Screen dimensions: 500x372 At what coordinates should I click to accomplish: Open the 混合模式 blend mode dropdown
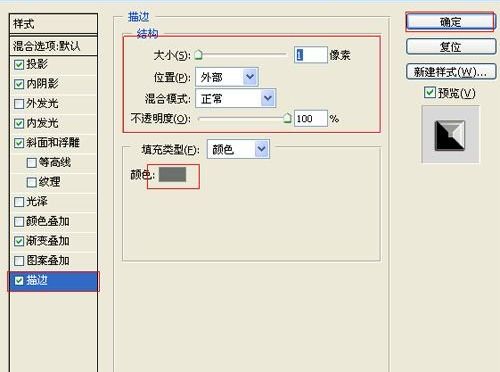tap(236, 98)
